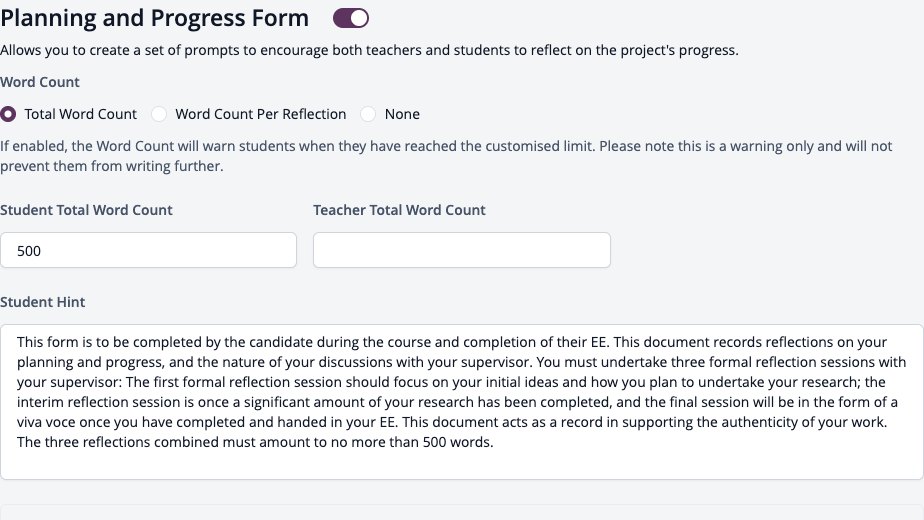This screenshot has width=924, height=520.
Task: Click inside the Student Hint text area
Action: point(462,401)
